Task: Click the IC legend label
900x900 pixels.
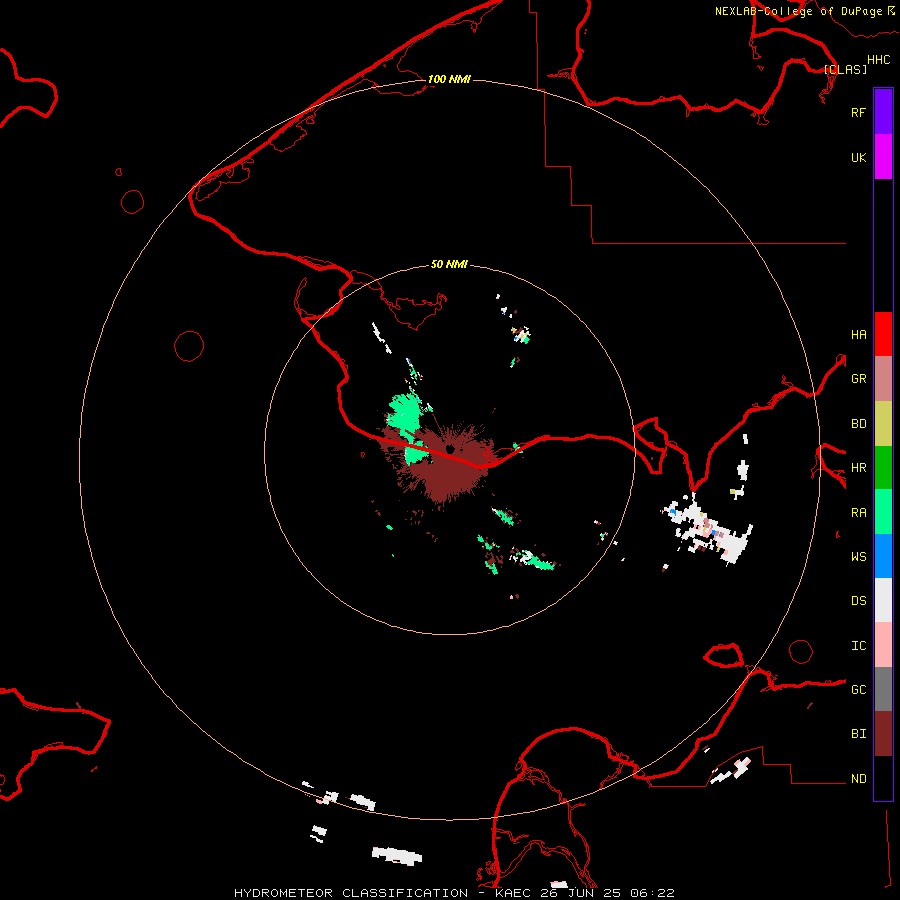Action: 859,645
